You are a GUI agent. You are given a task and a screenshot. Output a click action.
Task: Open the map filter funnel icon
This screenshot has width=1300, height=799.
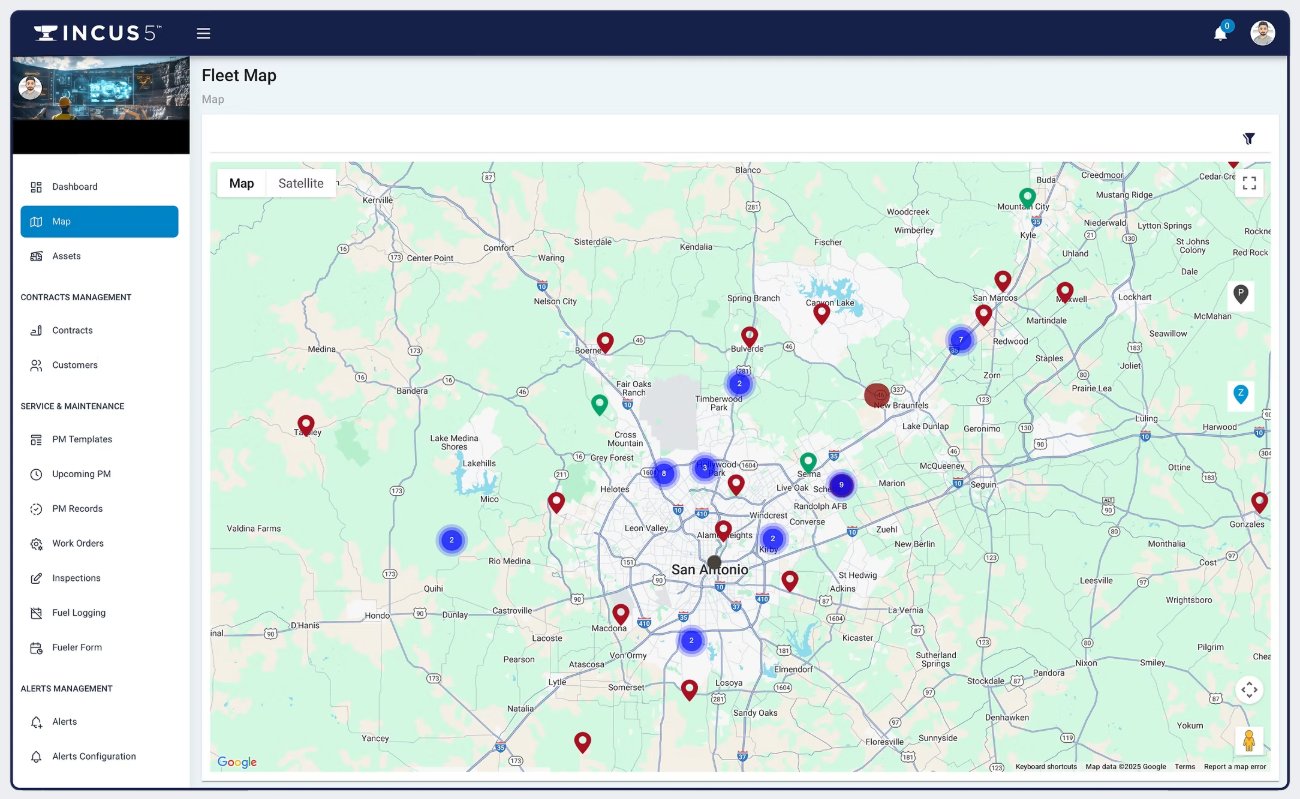pos(1248,138)
